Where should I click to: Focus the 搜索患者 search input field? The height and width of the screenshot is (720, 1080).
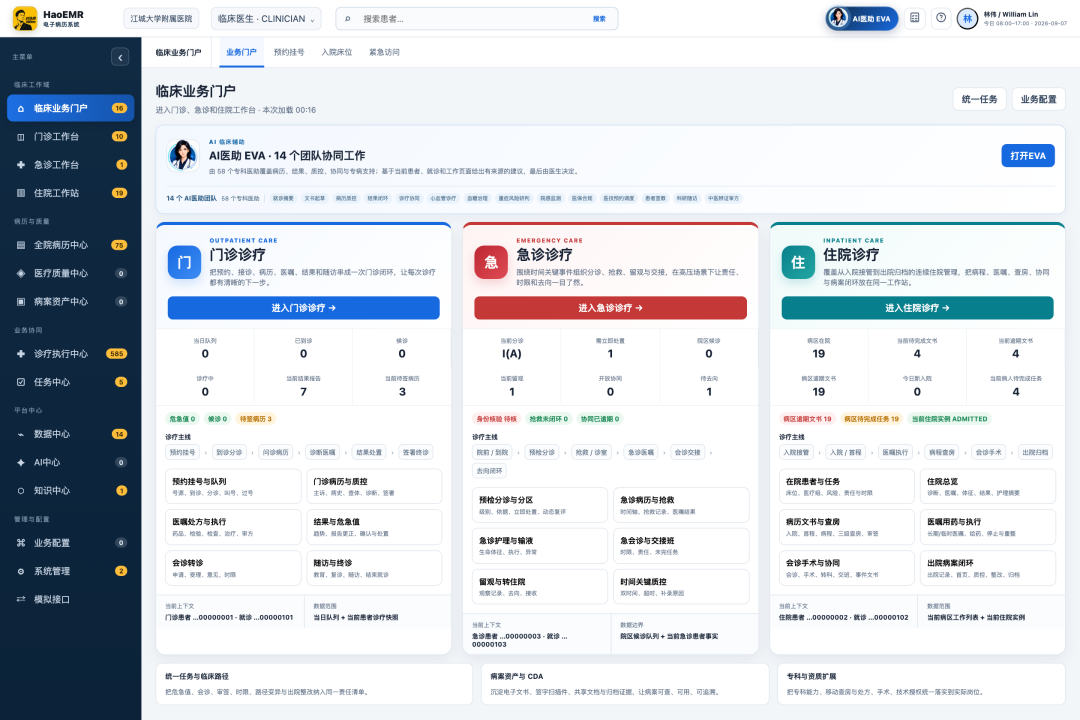(475, 19)
